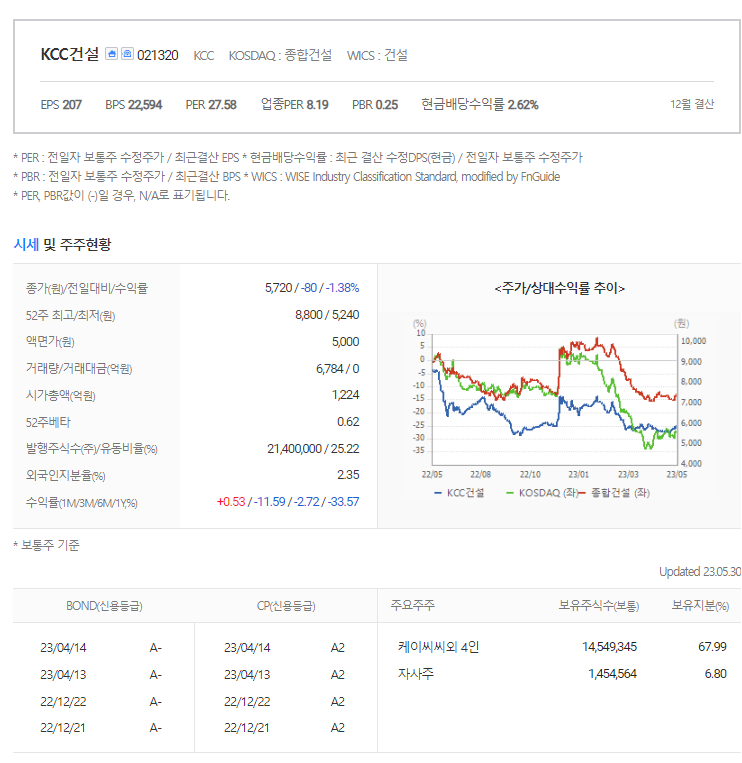The width and height of the screenshot is (742, 763).
Task: Click the WICS : 건설 classification
Action: click(377, 55)
